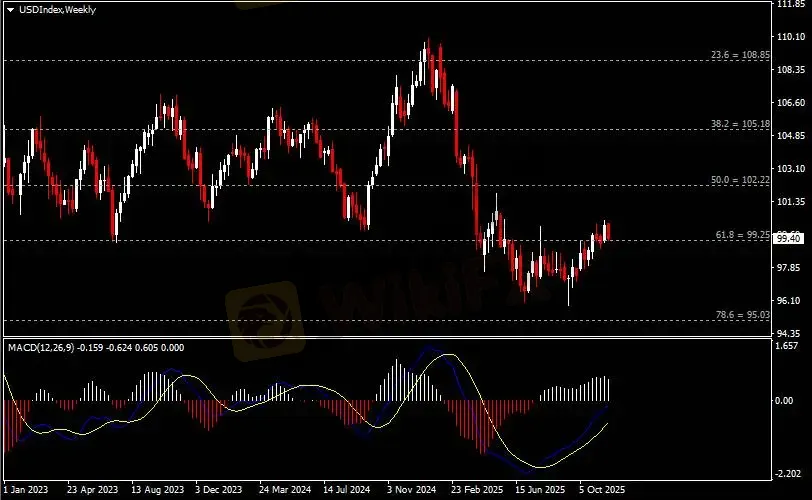Screen dimensions: 812x500
Task: Click the 24 Mar 2024 date label
Action: (285, 489)
